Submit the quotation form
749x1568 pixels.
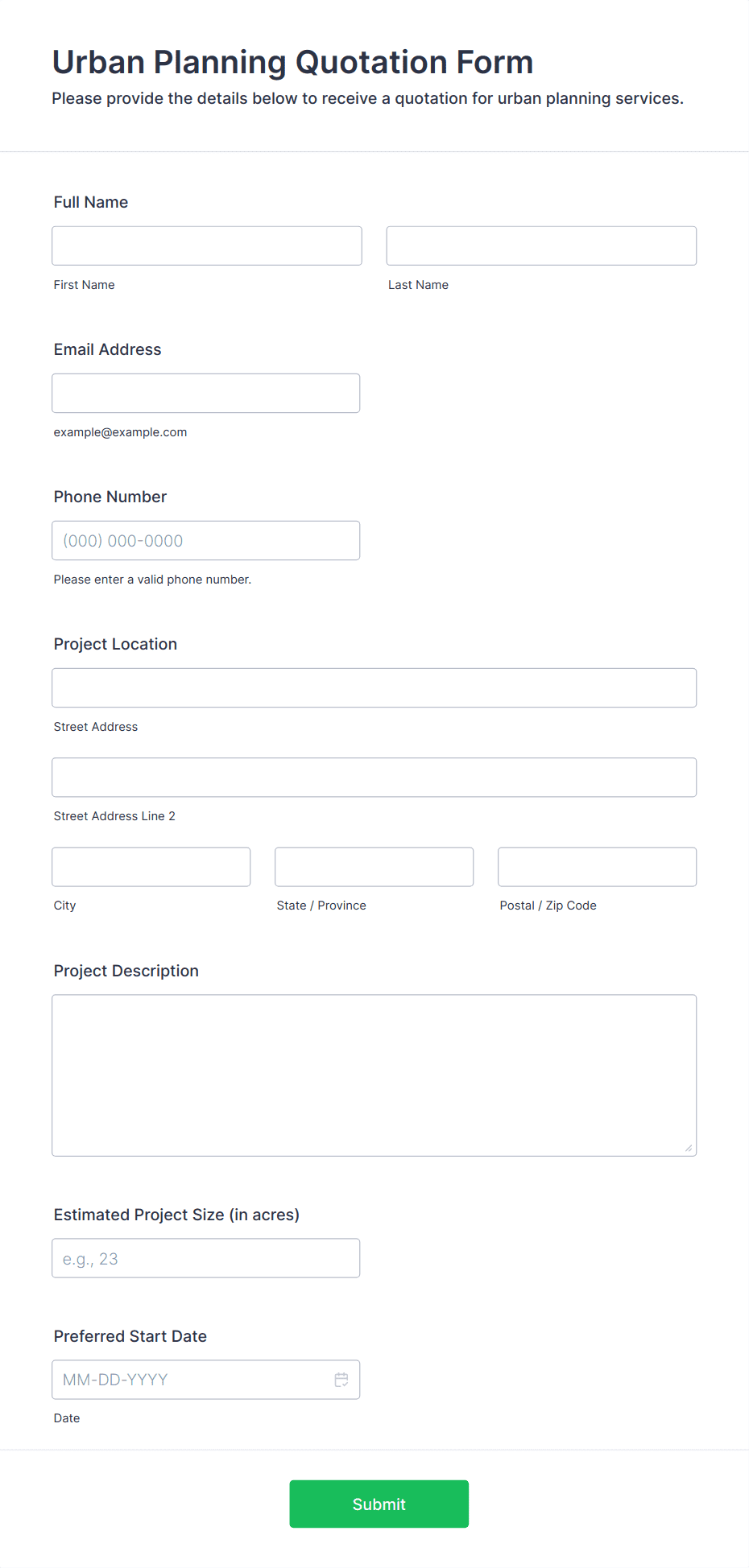(x=379, y=1504)
